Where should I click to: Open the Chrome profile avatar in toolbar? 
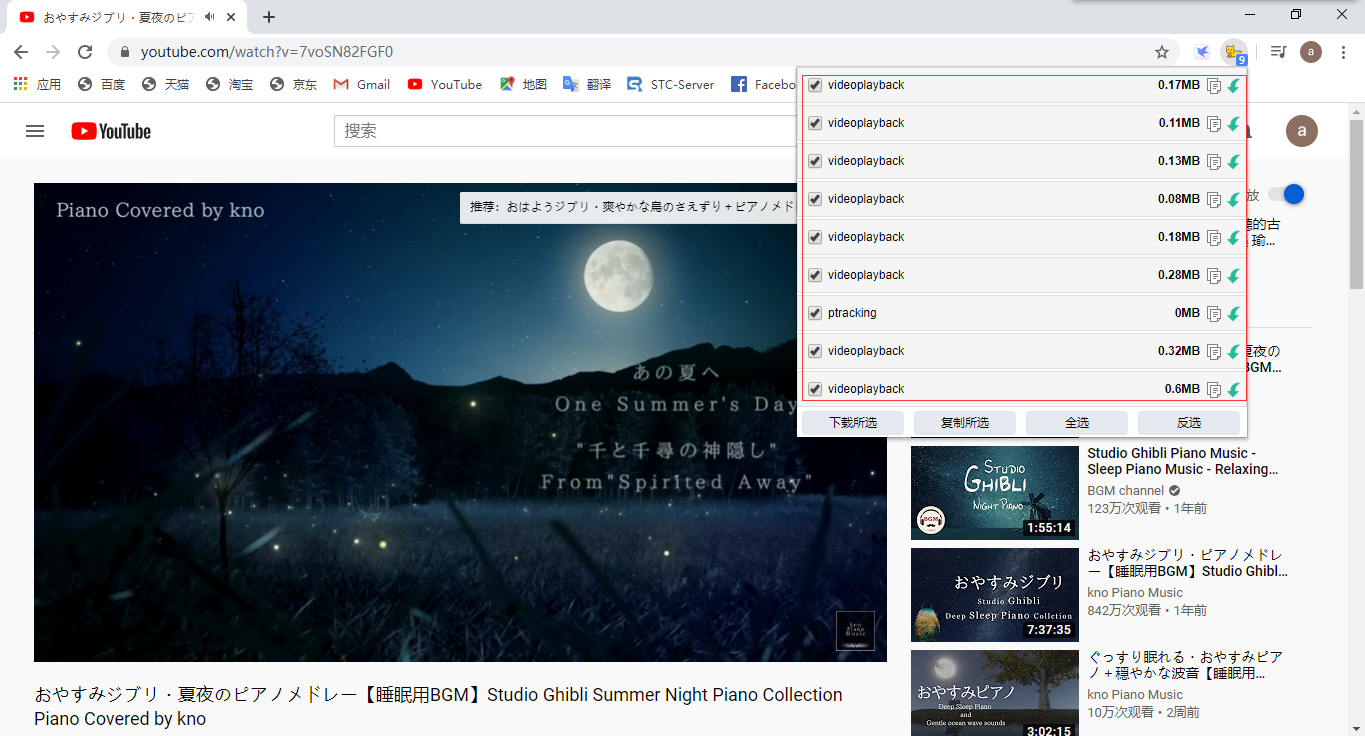coord(1311,52)
